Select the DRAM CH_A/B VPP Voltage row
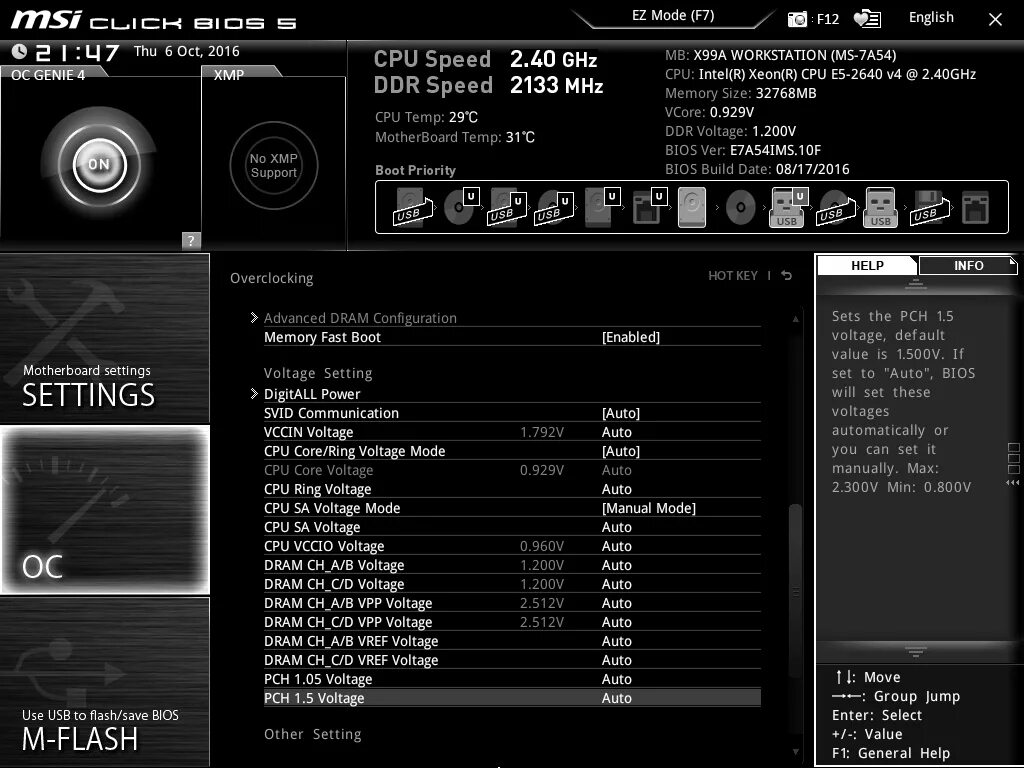Screen dimensions: 1024x768 click(x=512, y=602)
